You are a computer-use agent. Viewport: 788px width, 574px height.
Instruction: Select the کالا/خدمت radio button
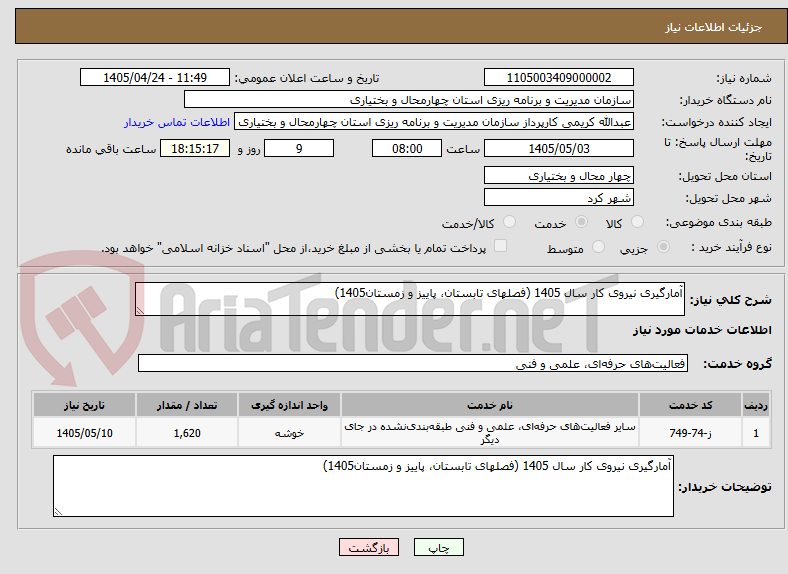[x=510, y=222]
